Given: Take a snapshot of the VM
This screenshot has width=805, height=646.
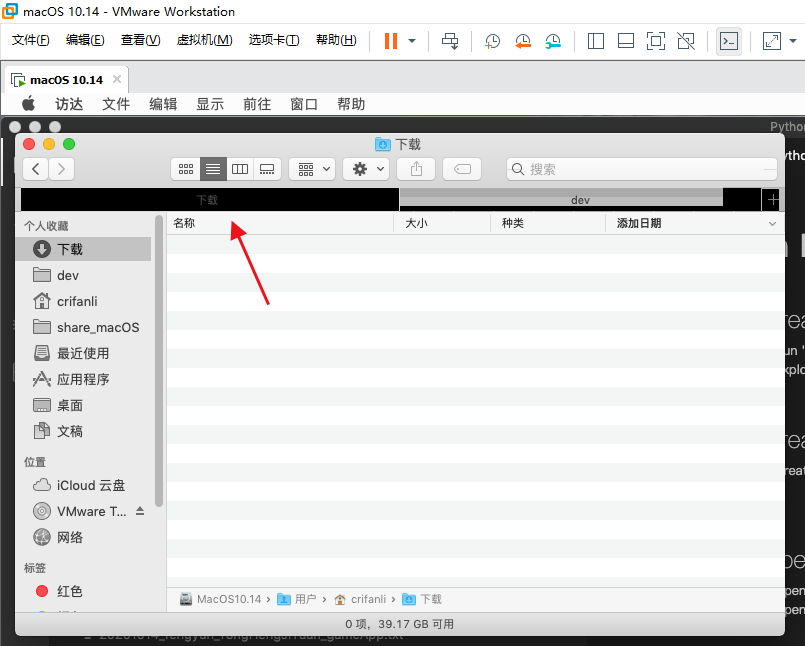Looking at the screenshot, I should [492, 41].
